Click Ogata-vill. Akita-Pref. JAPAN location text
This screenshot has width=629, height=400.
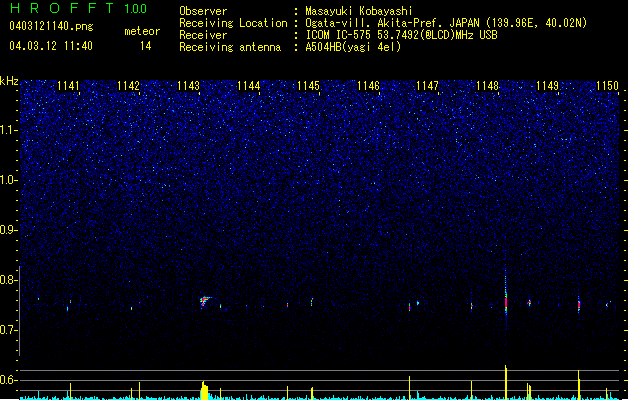tap(395, 23)
